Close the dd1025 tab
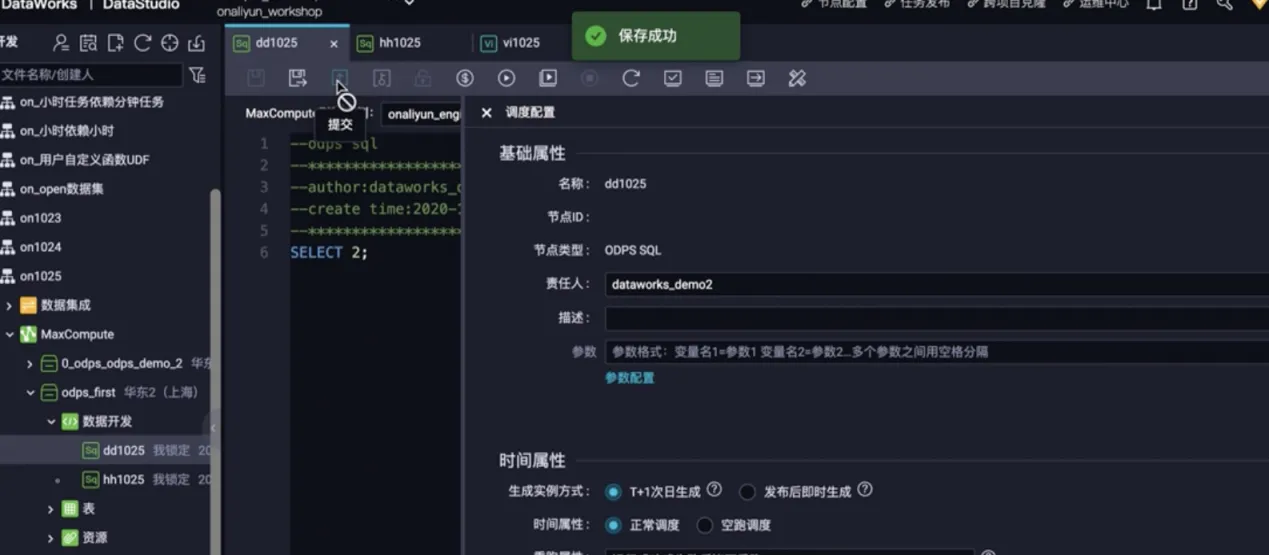 tap(334, 44)
